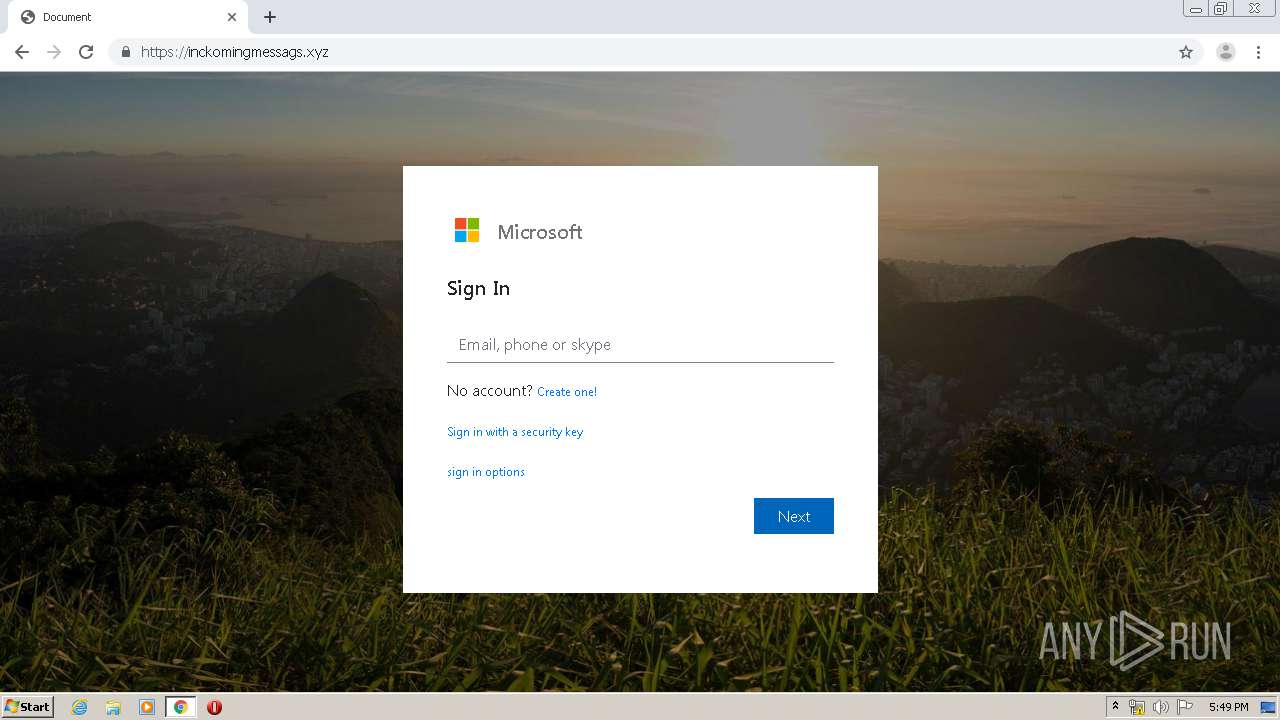Open the file explorer taskbar icon
This screenshot has width=1280, height=720.
pos(113,707)
